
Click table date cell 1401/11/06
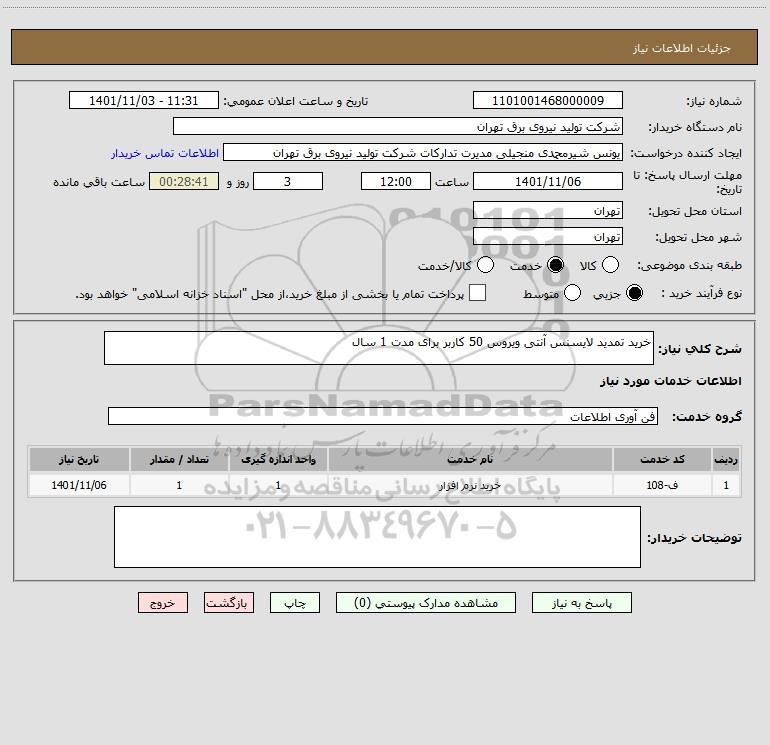pos(79,485)
